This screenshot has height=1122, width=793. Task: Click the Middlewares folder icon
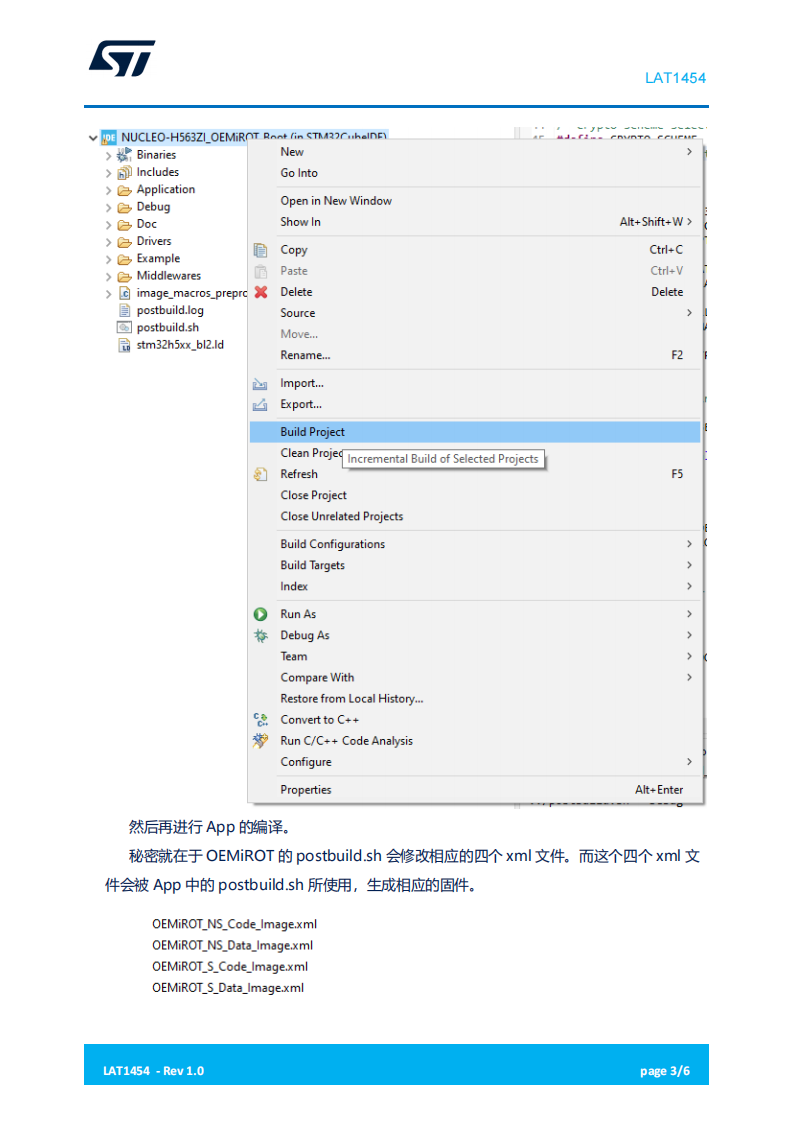pos(125,276)
